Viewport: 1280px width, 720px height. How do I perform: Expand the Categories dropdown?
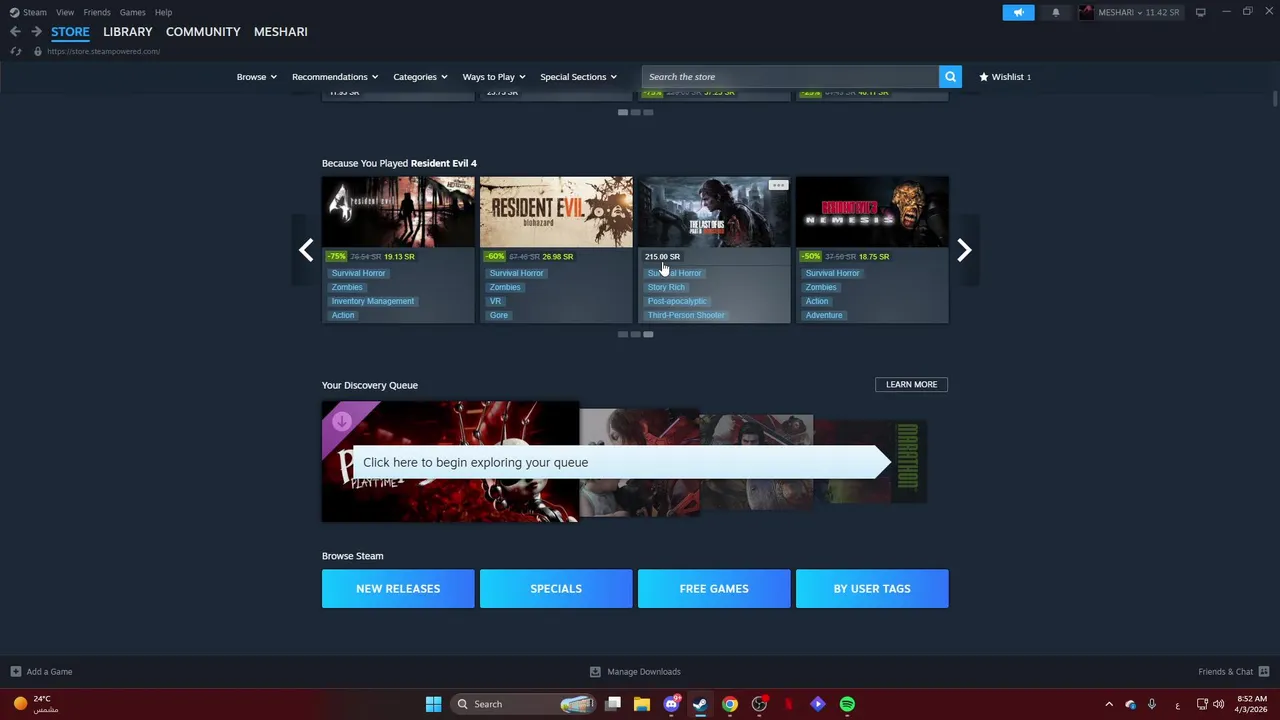click(x=420, y=77)
